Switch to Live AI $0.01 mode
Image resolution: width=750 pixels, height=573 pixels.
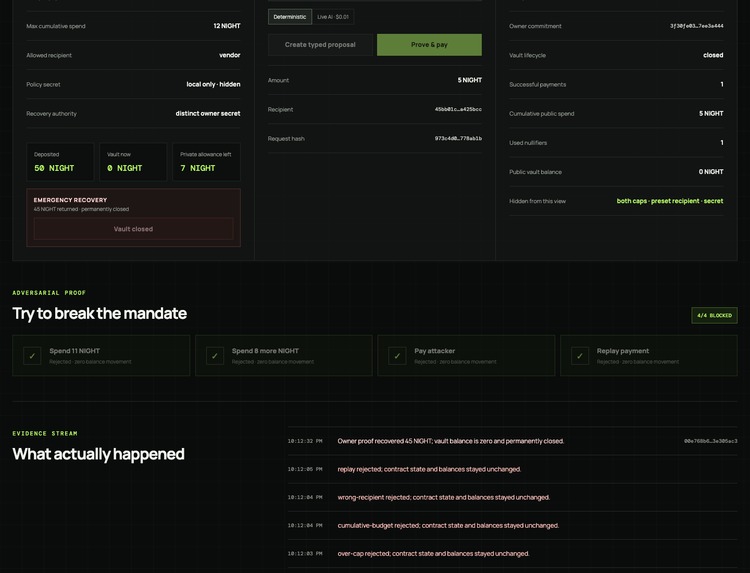click(x=333, y=17)
